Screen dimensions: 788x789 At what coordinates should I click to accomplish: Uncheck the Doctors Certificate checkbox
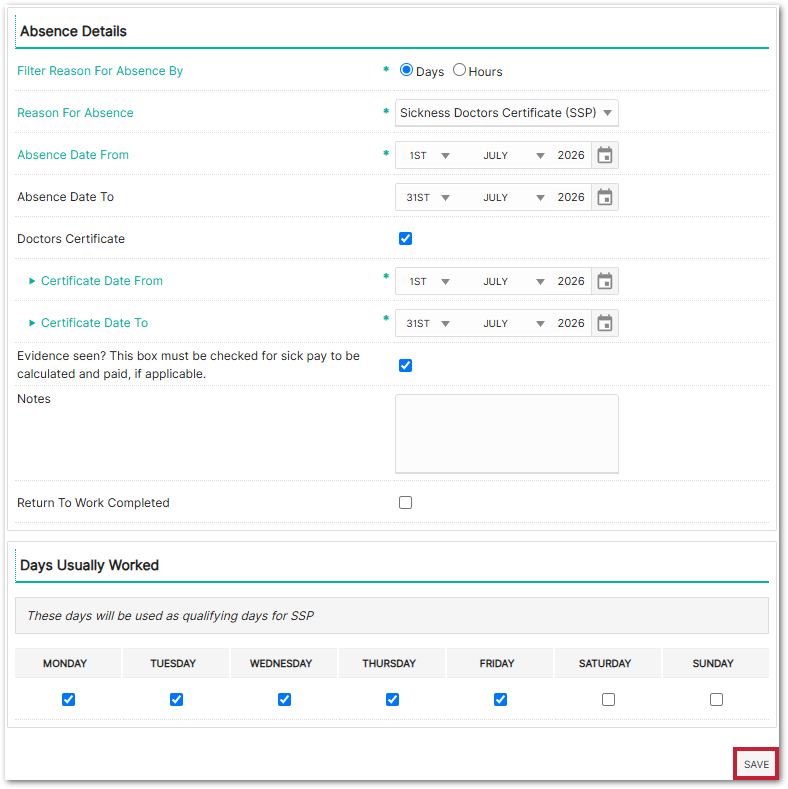pyautogui.click(x=405, y=239)
